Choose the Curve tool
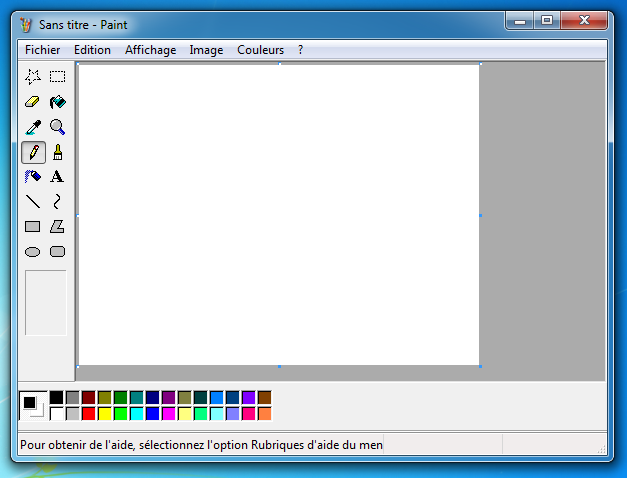 tap(58, 202)
